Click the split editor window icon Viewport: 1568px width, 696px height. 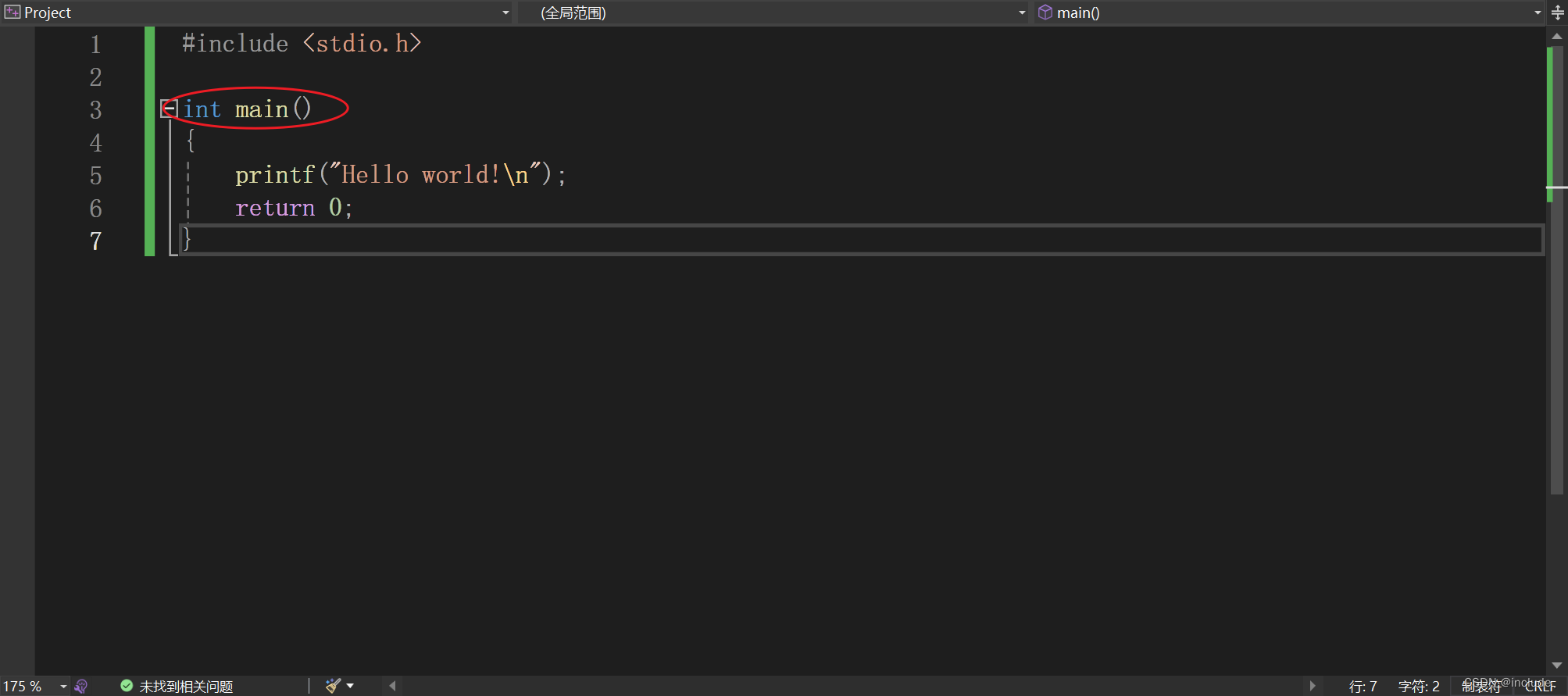point(1557,12)
